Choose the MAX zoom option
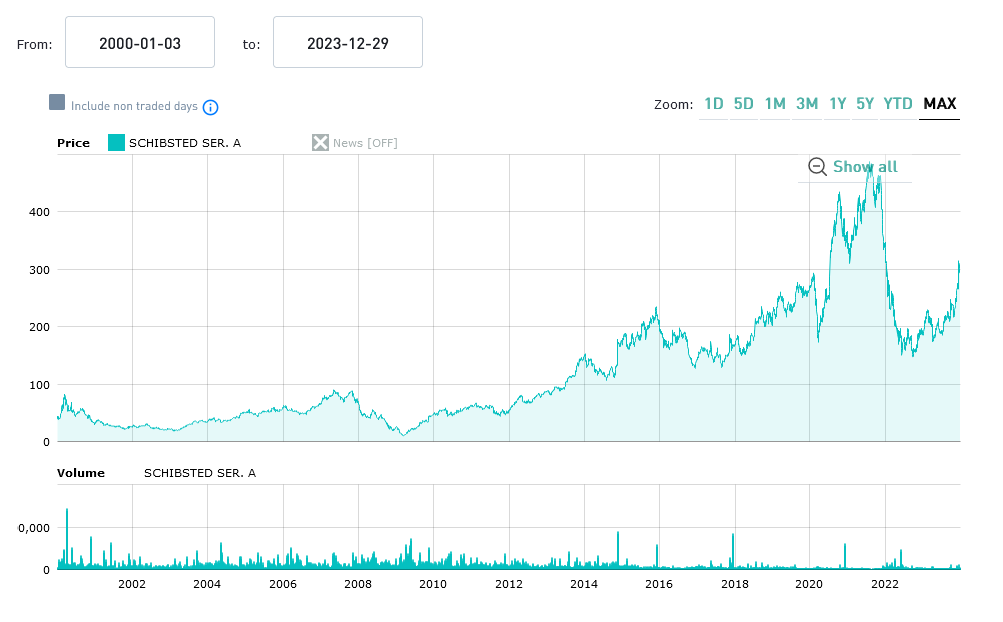This screenshot has width=1003, height=622. 940,104
